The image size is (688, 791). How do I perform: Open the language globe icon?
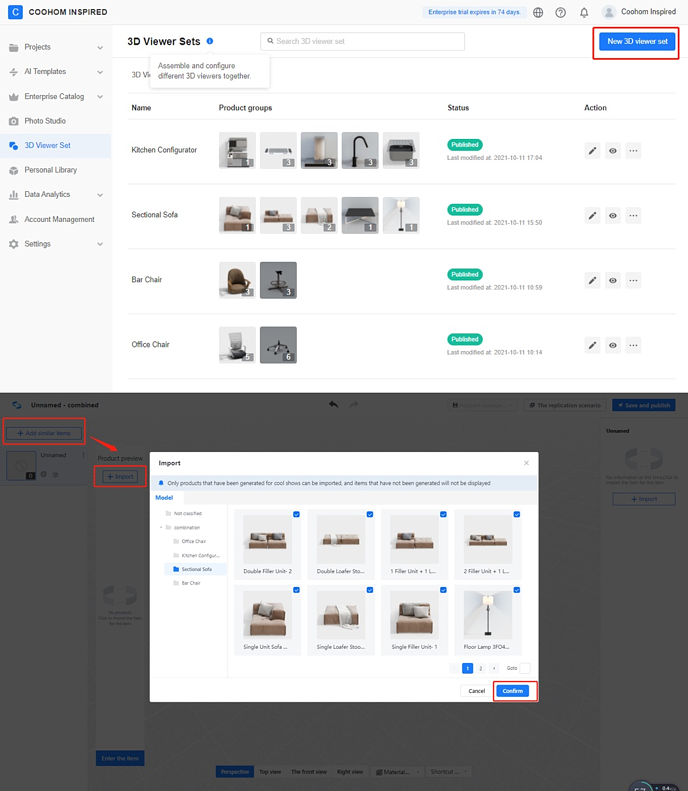538,13
